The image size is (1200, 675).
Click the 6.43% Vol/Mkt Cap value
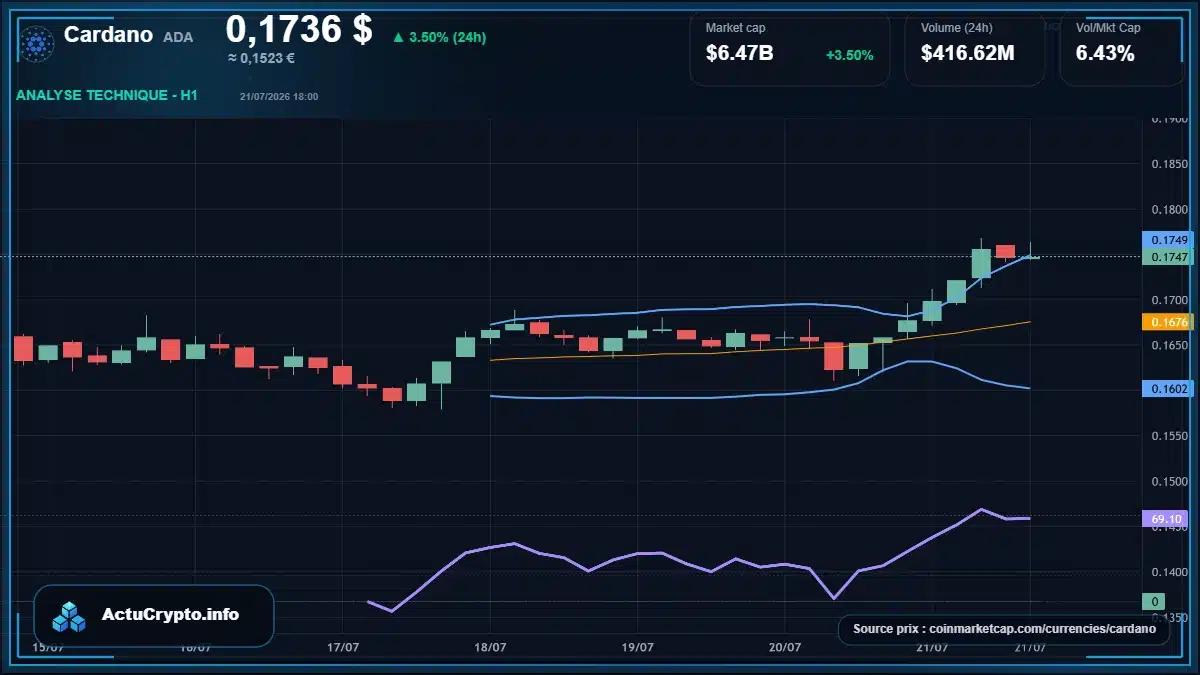coord(1105,53)
